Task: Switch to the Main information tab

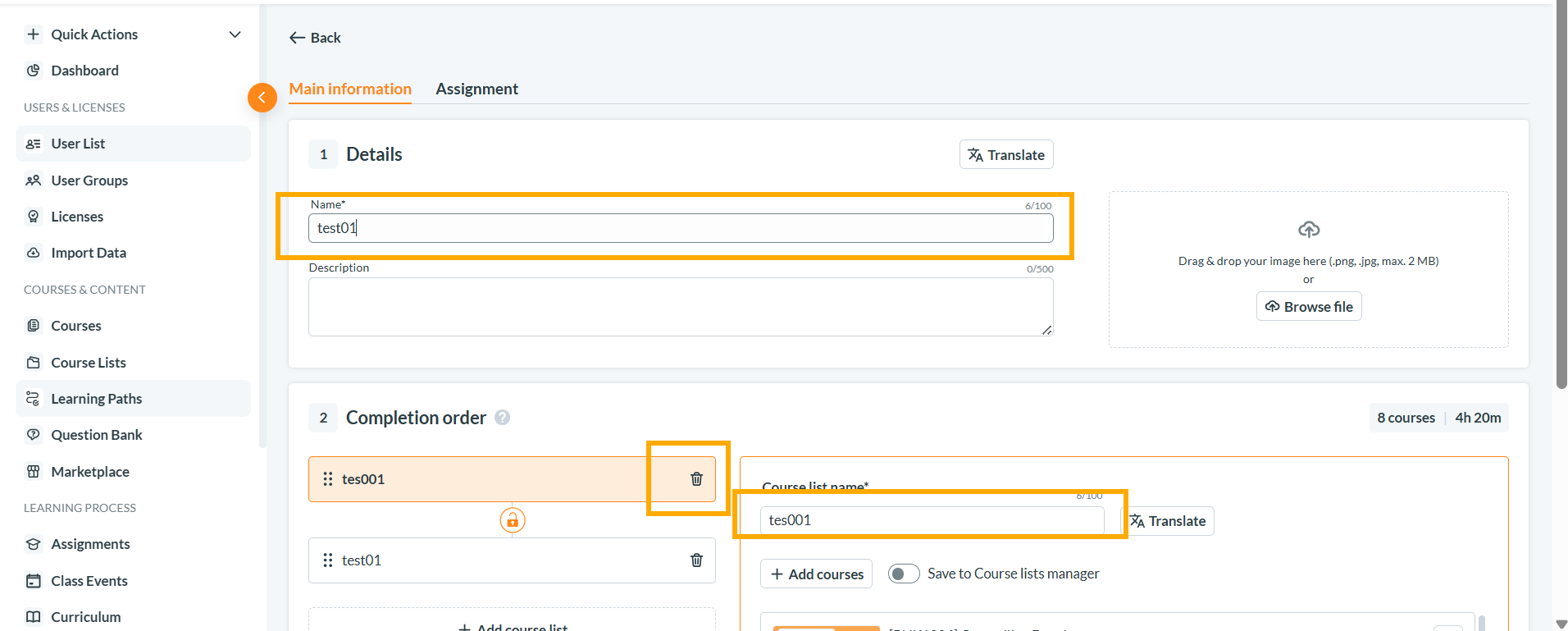Action: point(350,89)
